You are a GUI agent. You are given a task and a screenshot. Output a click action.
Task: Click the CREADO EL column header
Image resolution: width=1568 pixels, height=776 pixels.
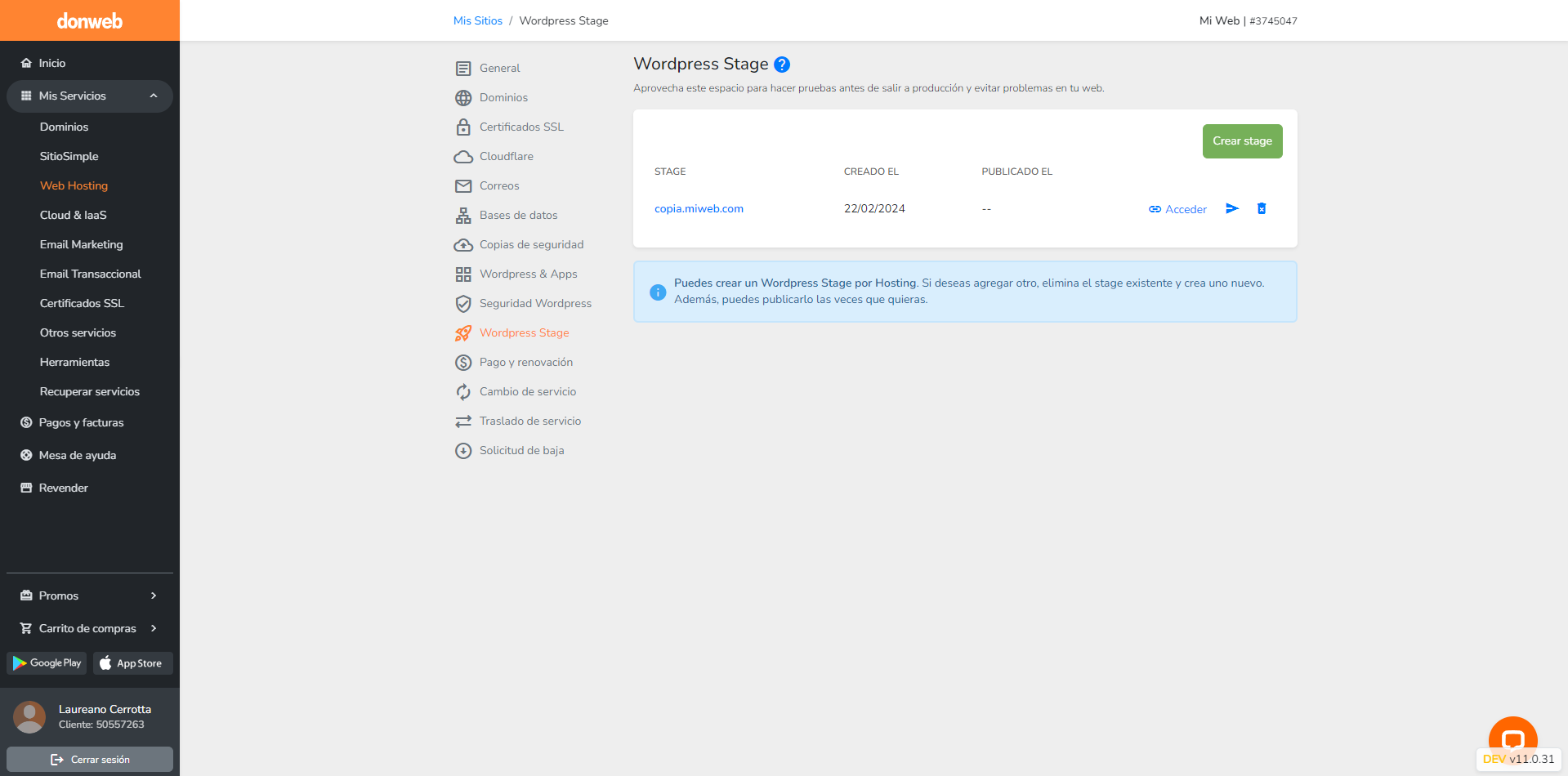871,172
